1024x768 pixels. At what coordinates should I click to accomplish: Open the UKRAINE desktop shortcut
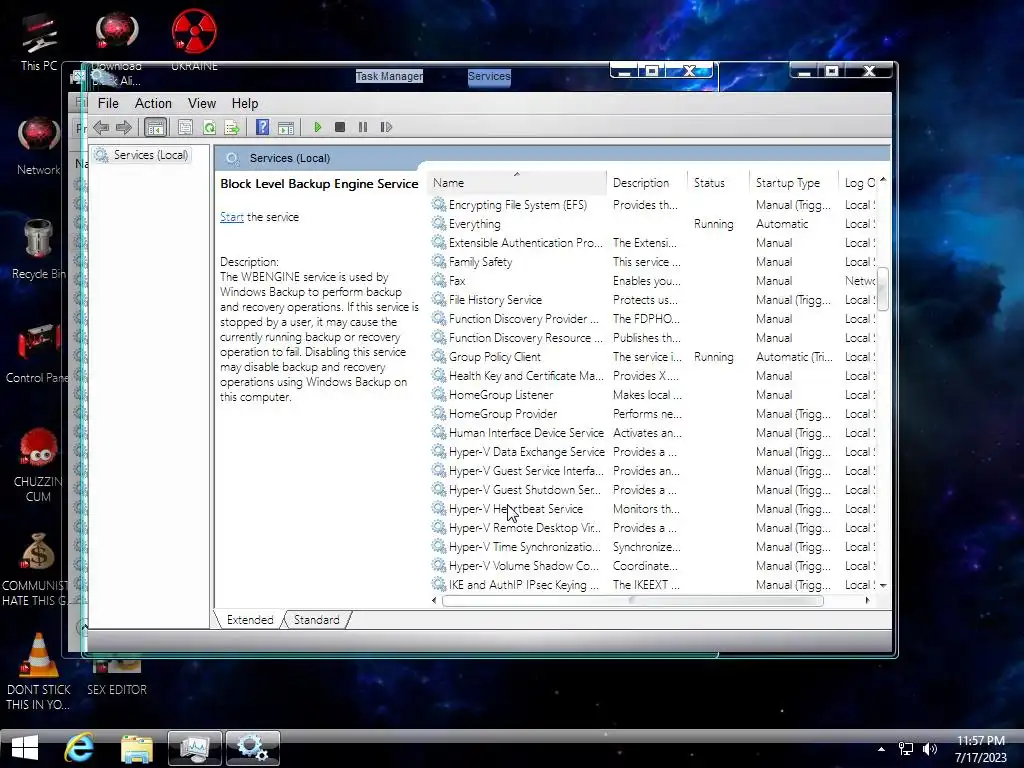click(194, 39)
